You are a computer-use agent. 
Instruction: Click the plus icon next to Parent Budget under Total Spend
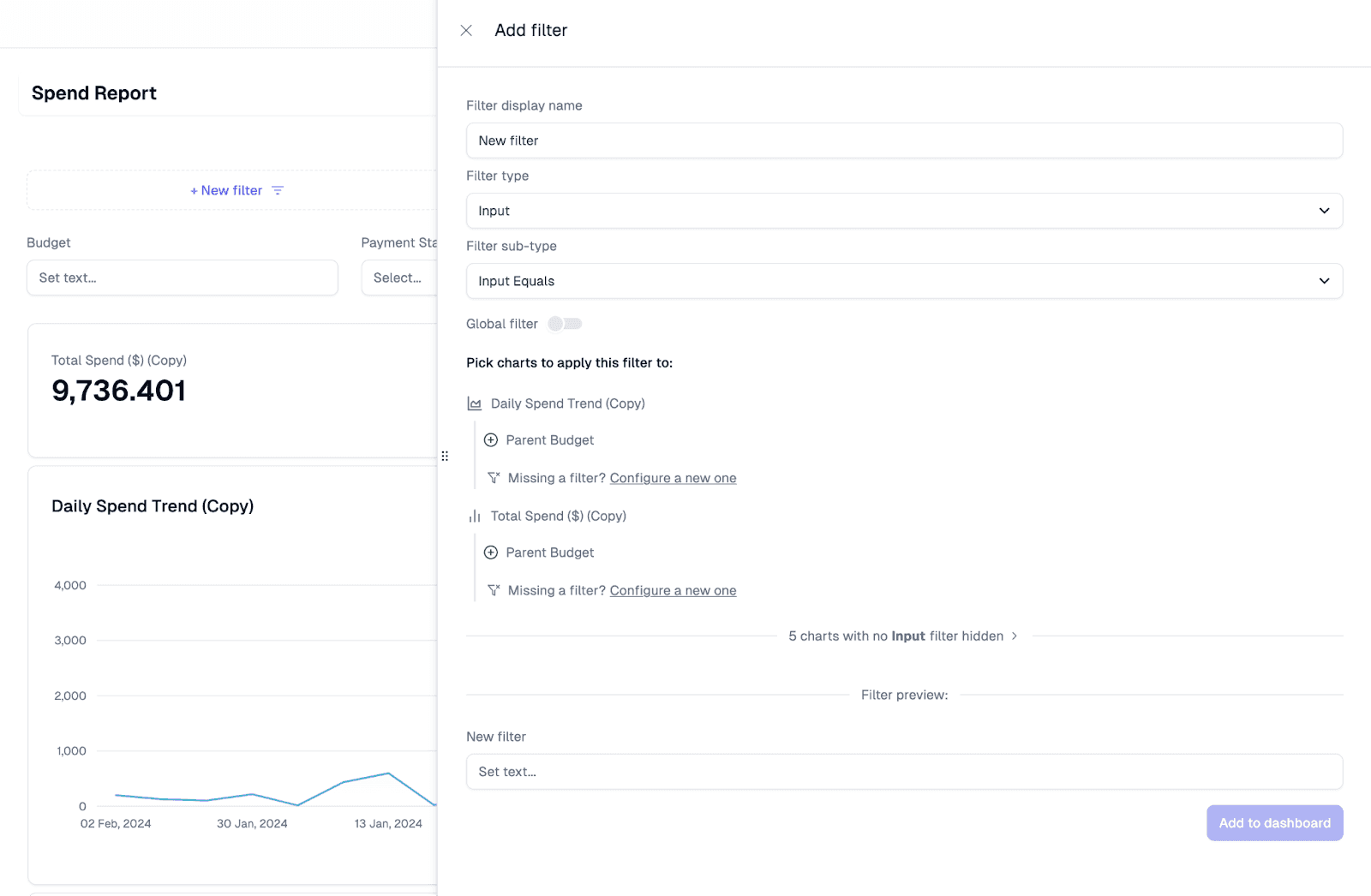[491, 552]
